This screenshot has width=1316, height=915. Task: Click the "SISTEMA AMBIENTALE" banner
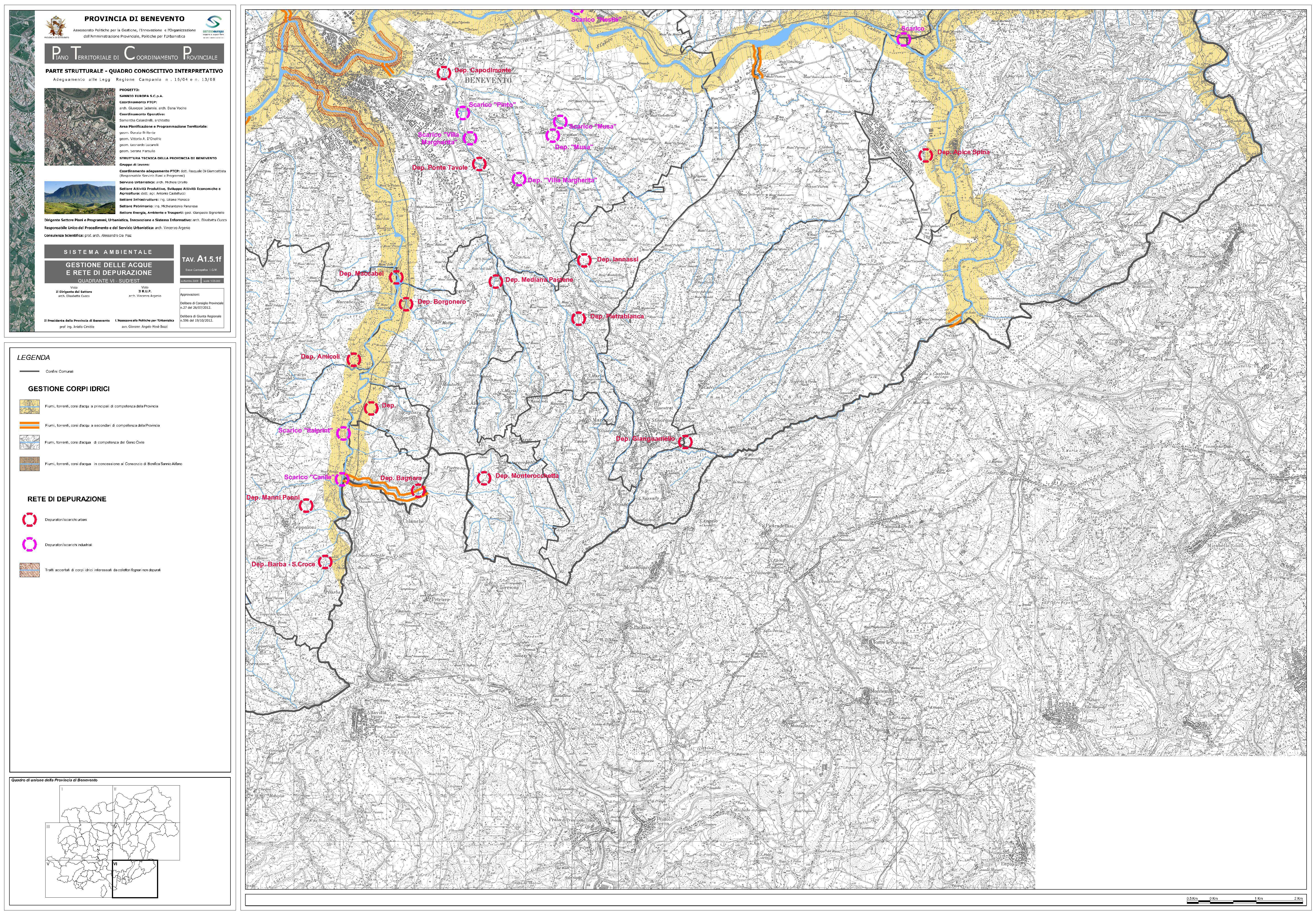coord(109,252)
